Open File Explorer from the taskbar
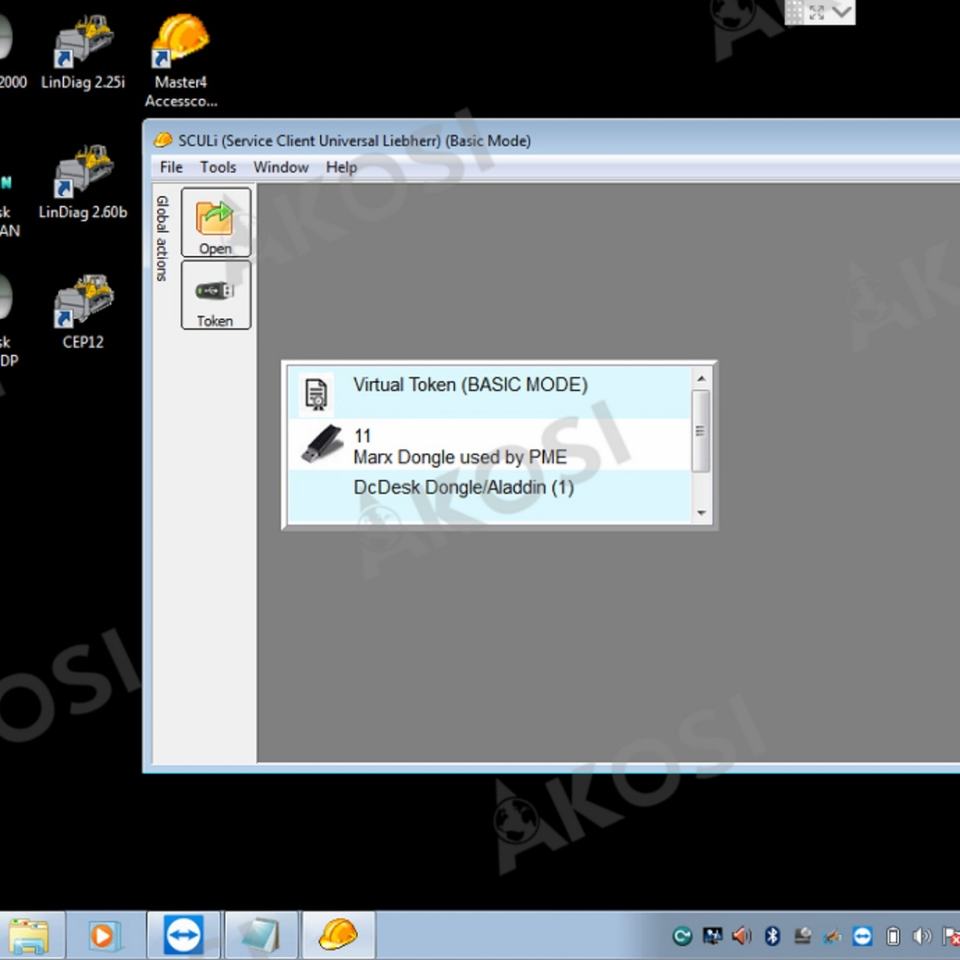The width and height of the screenshot is (960, 960). click(28, 936)
